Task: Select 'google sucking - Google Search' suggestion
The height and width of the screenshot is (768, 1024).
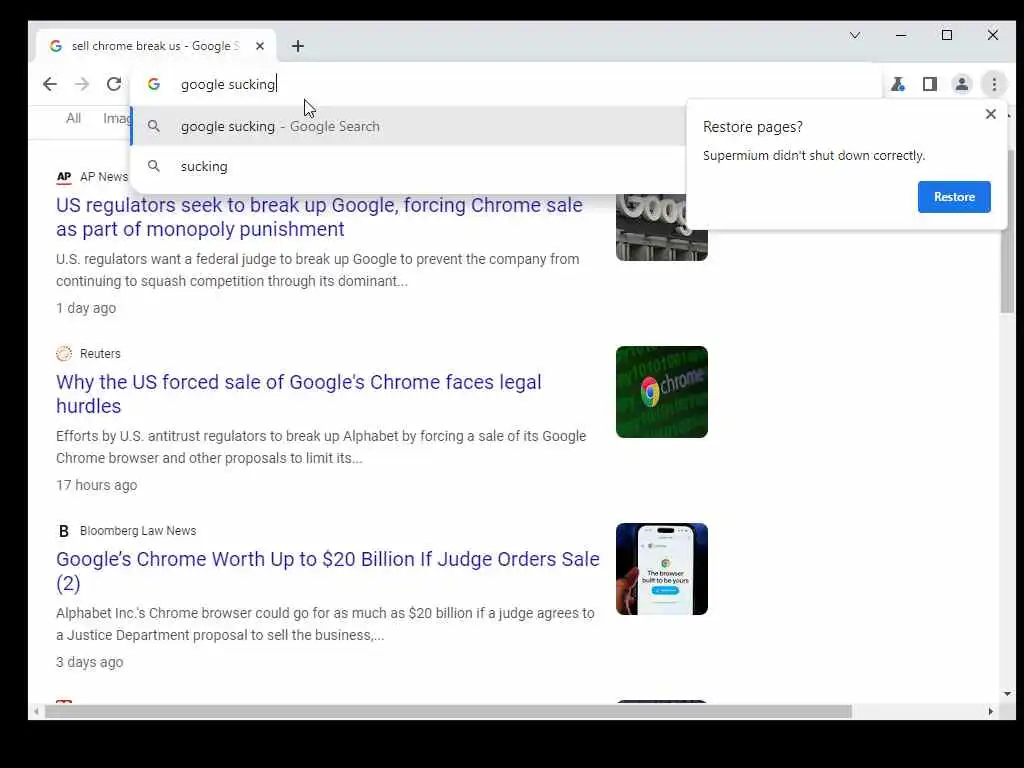Action: pos(409,126)
